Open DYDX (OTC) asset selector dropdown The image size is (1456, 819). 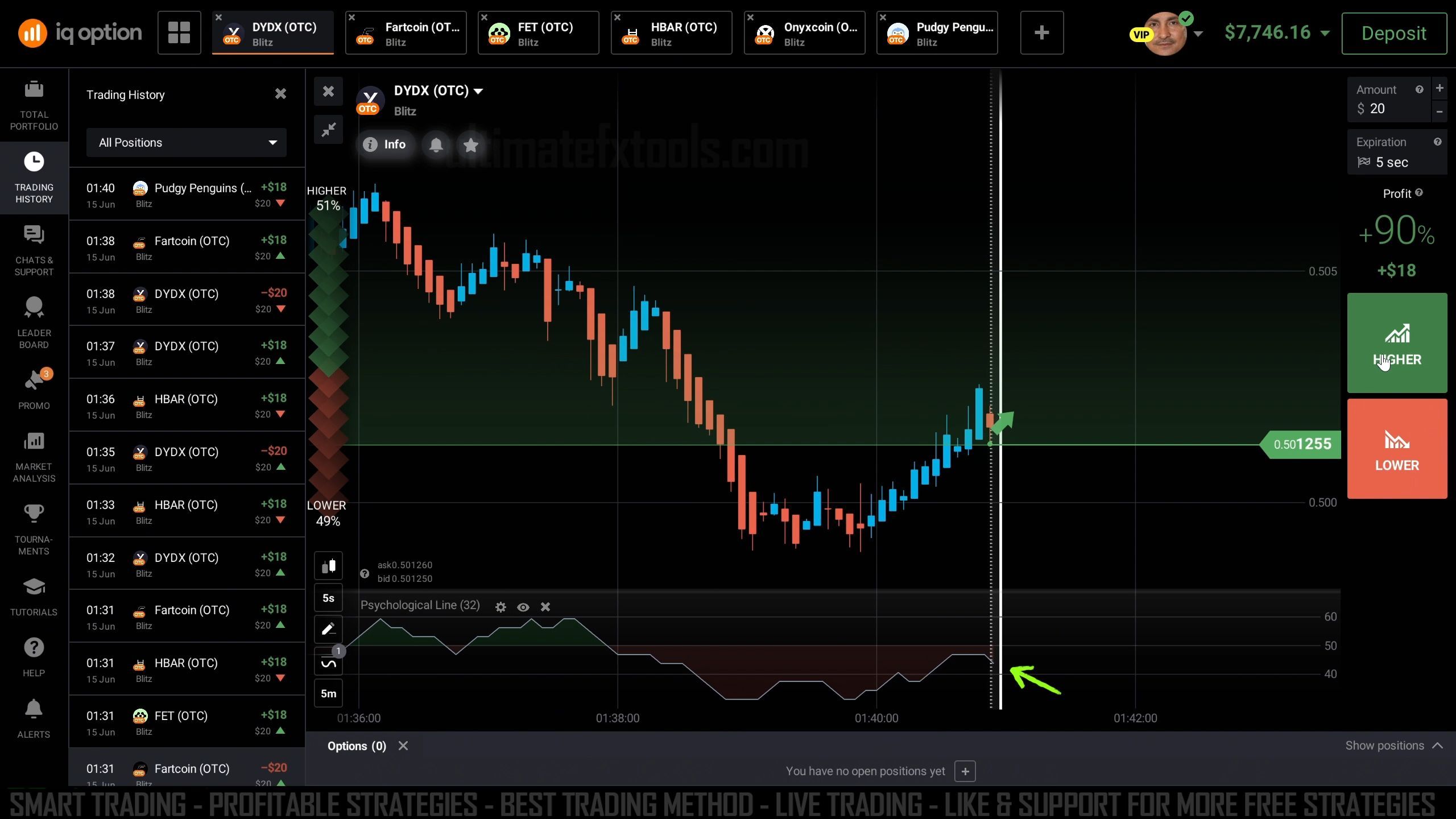[439, 91]
